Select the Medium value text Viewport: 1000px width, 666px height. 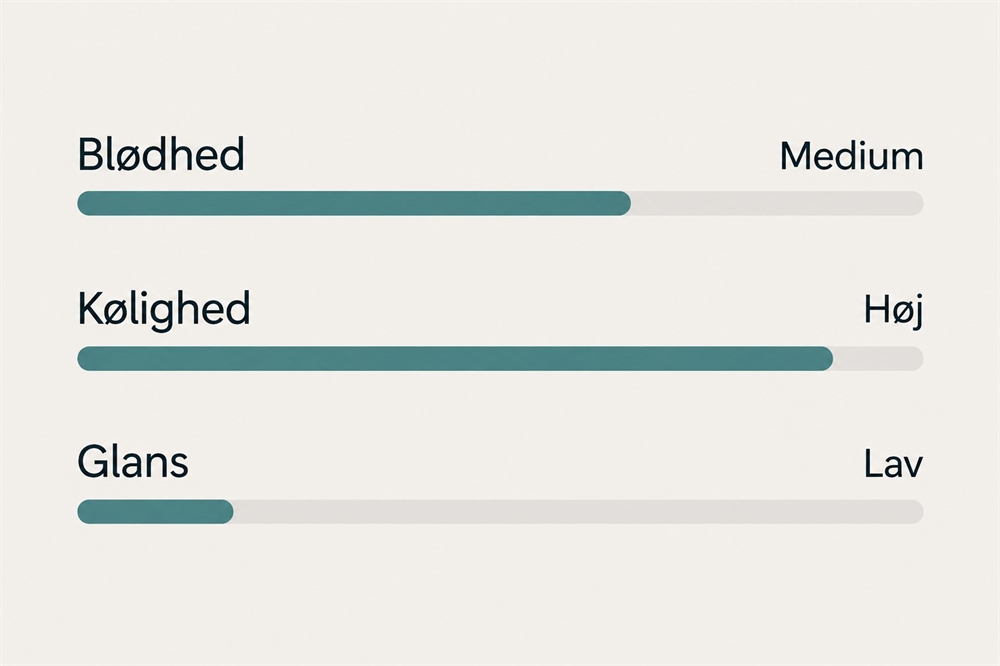coord(851,156)
